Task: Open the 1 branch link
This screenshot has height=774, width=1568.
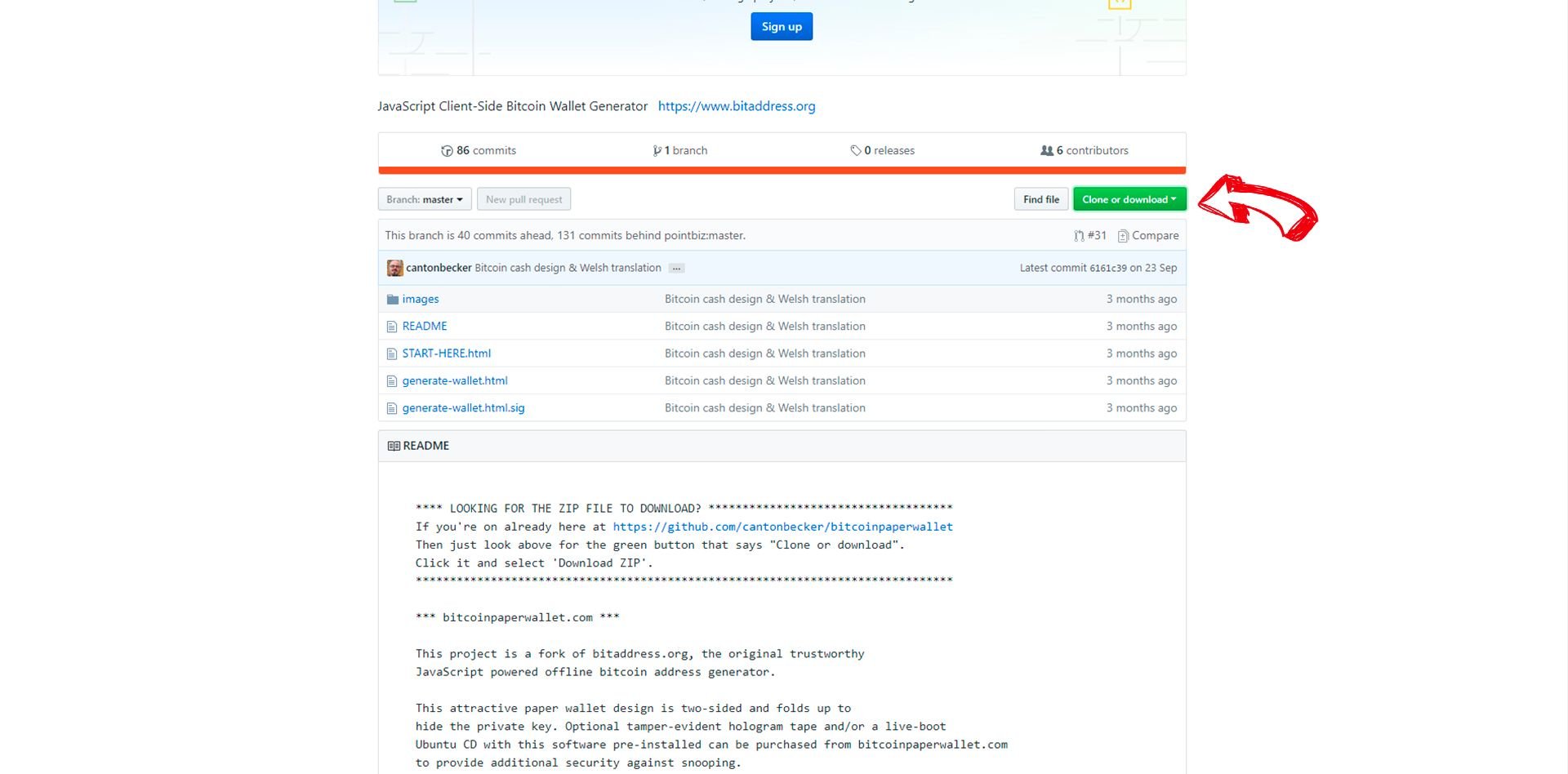Action: [x=686, y=150]
